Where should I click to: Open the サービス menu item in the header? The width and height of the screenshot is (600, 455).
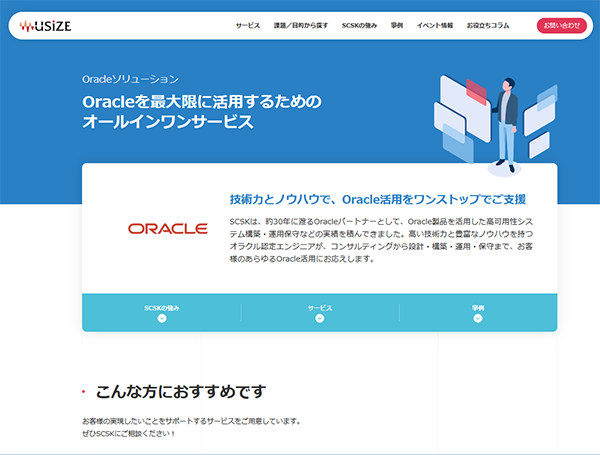coord(248,26)
